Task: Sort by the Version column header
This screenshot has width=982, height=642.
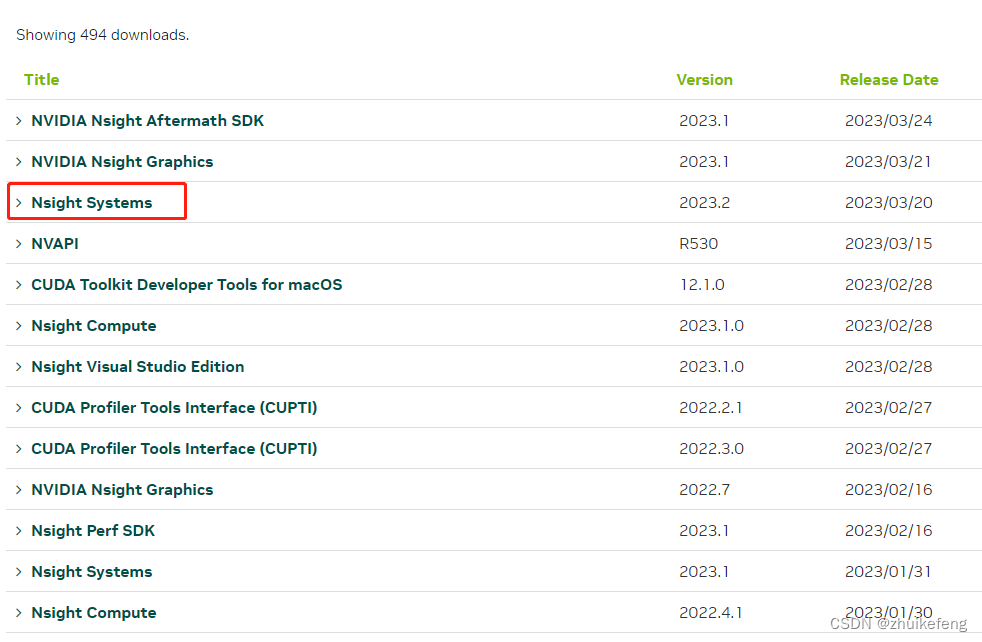Action: tap(705, 80)
